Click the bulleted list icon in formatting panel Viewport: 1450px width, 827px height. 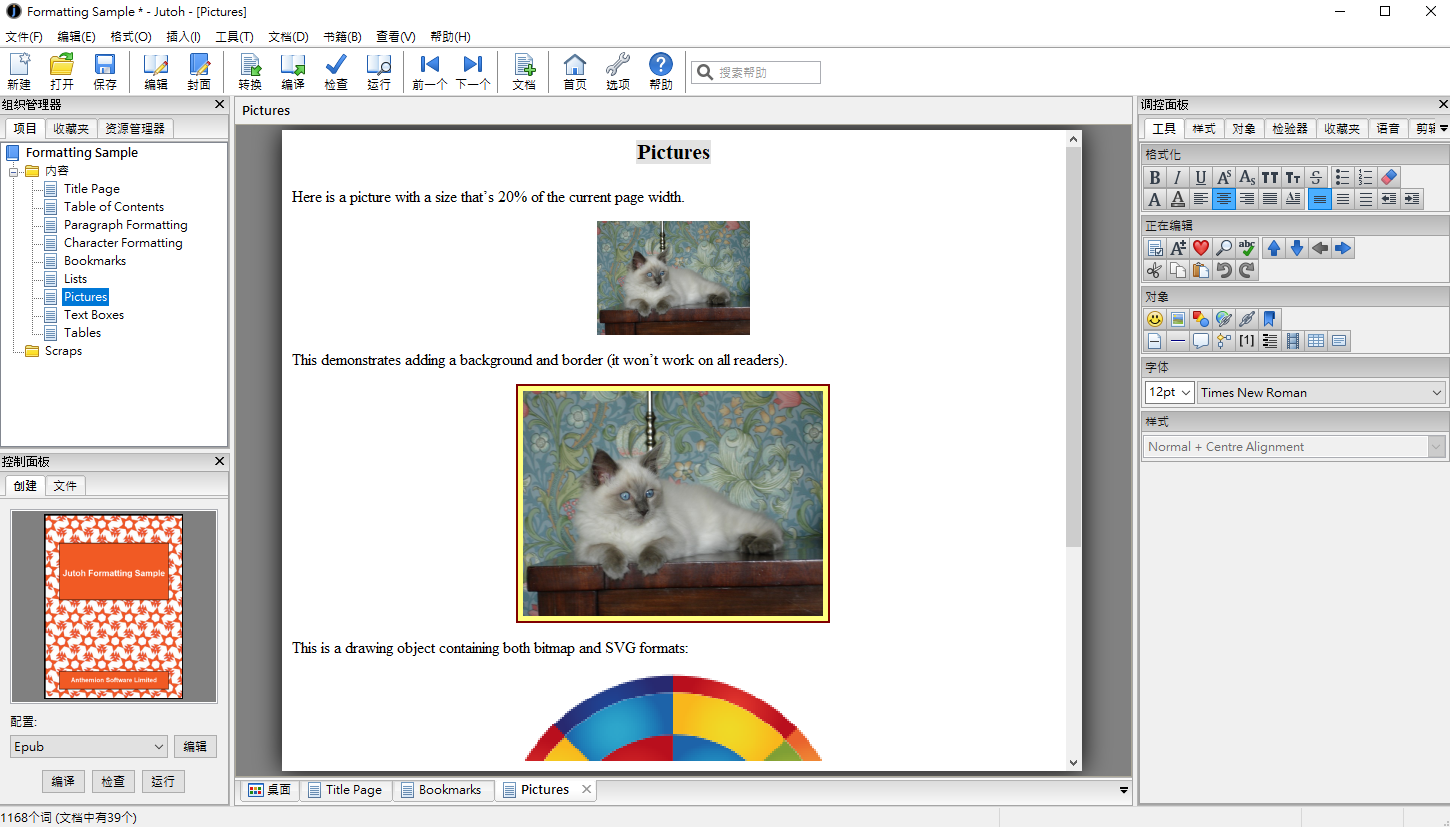[1343, 177]
